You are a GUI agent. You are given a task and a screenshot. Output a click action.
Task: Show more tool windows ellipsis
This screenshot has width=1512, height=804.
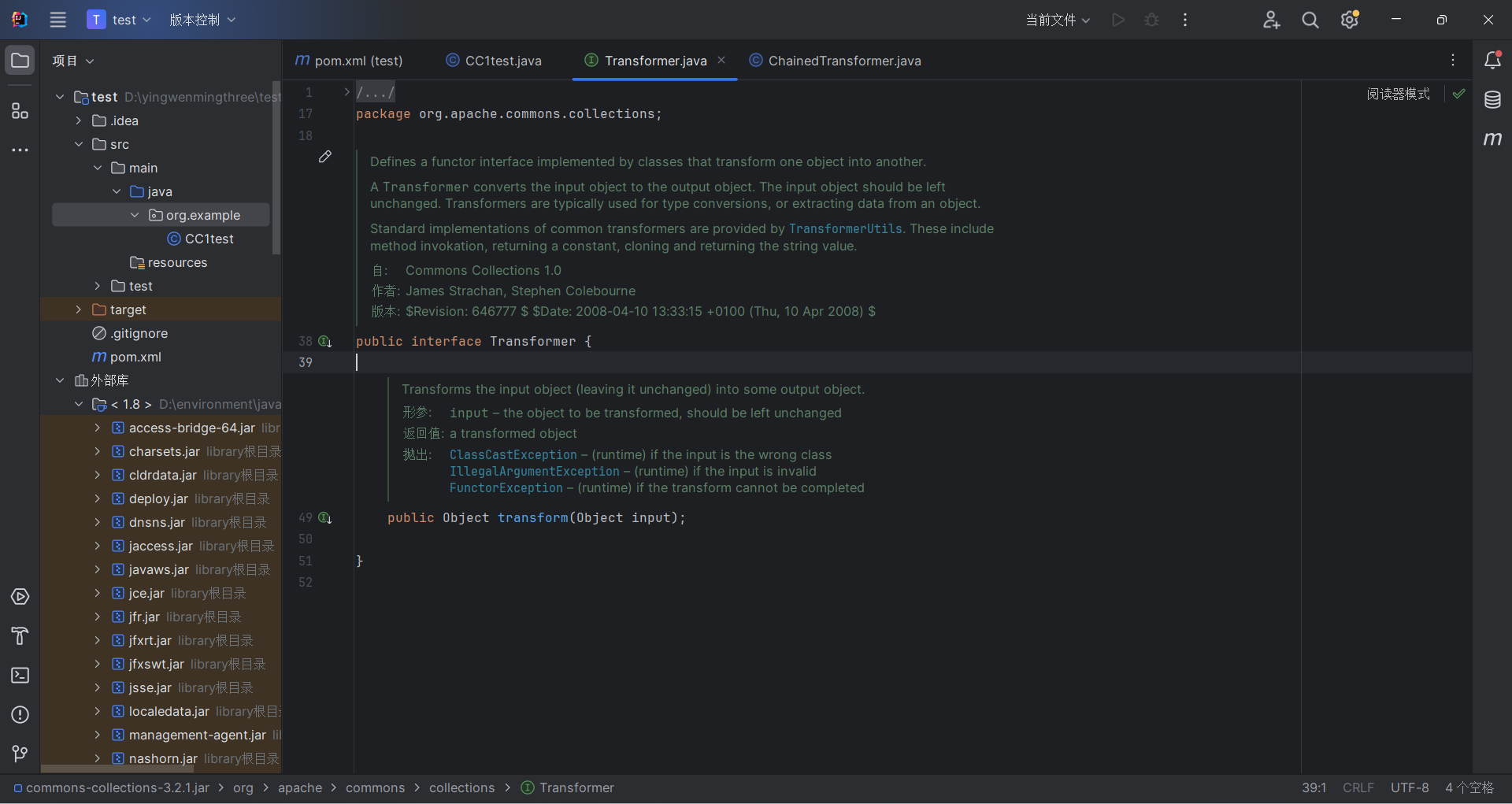pyautogui.click(x=20, y=150)
